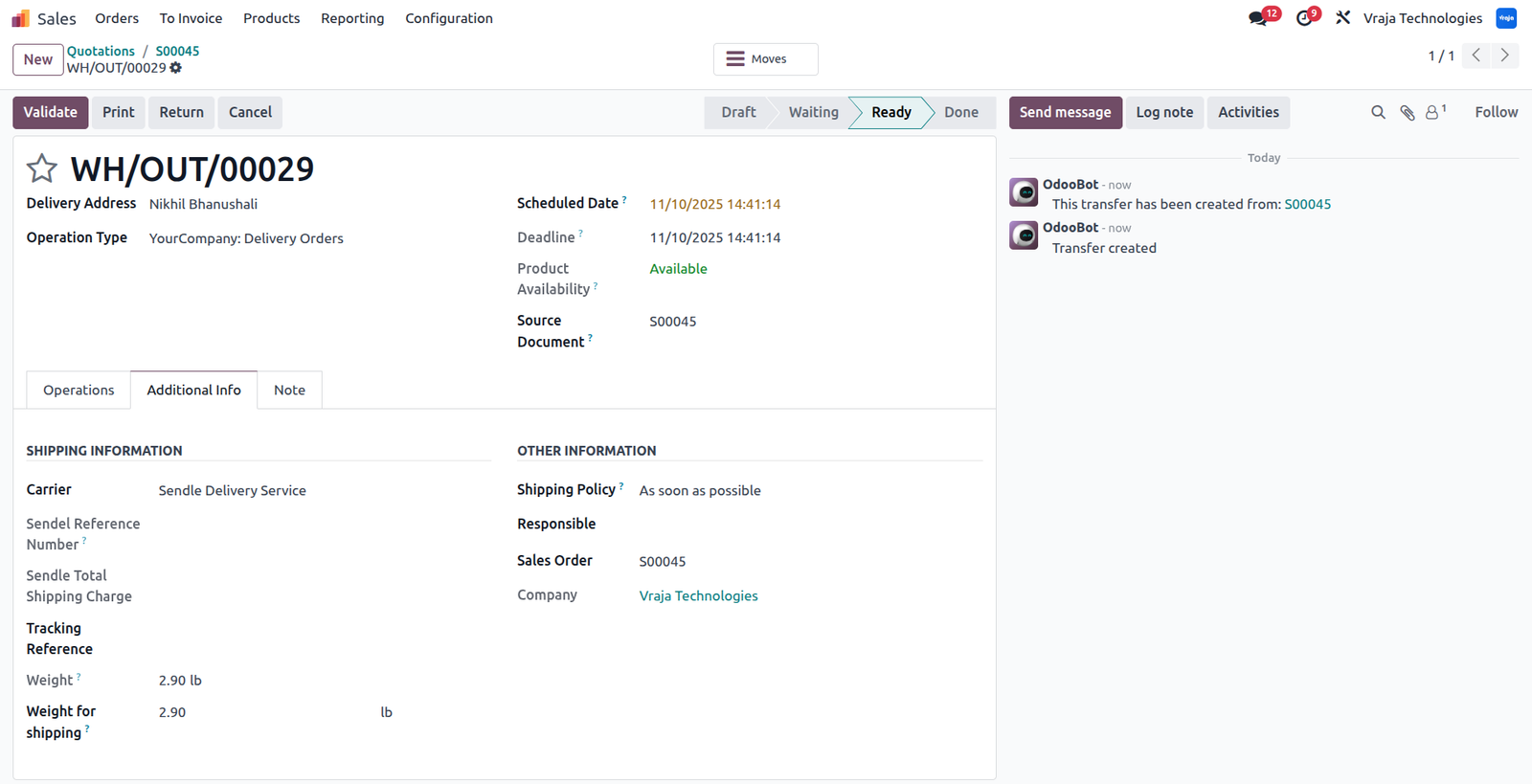The height and width of the screenshot is (784, 1532).
Task: Open the S00045 link in chatter message
Action: (x=1307, y=204)
